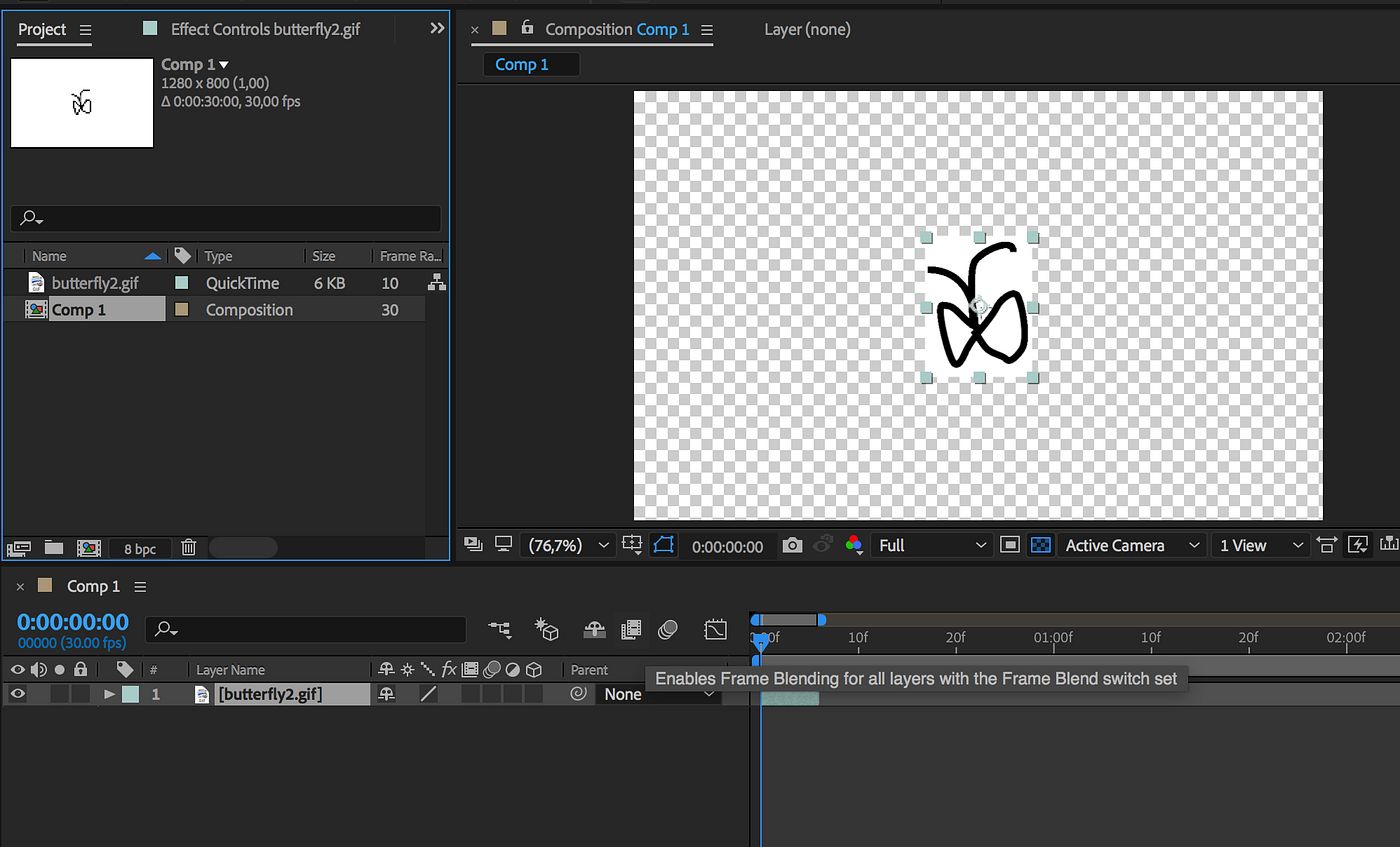Take a snapshot of the composition

click(x=791, y=545)
